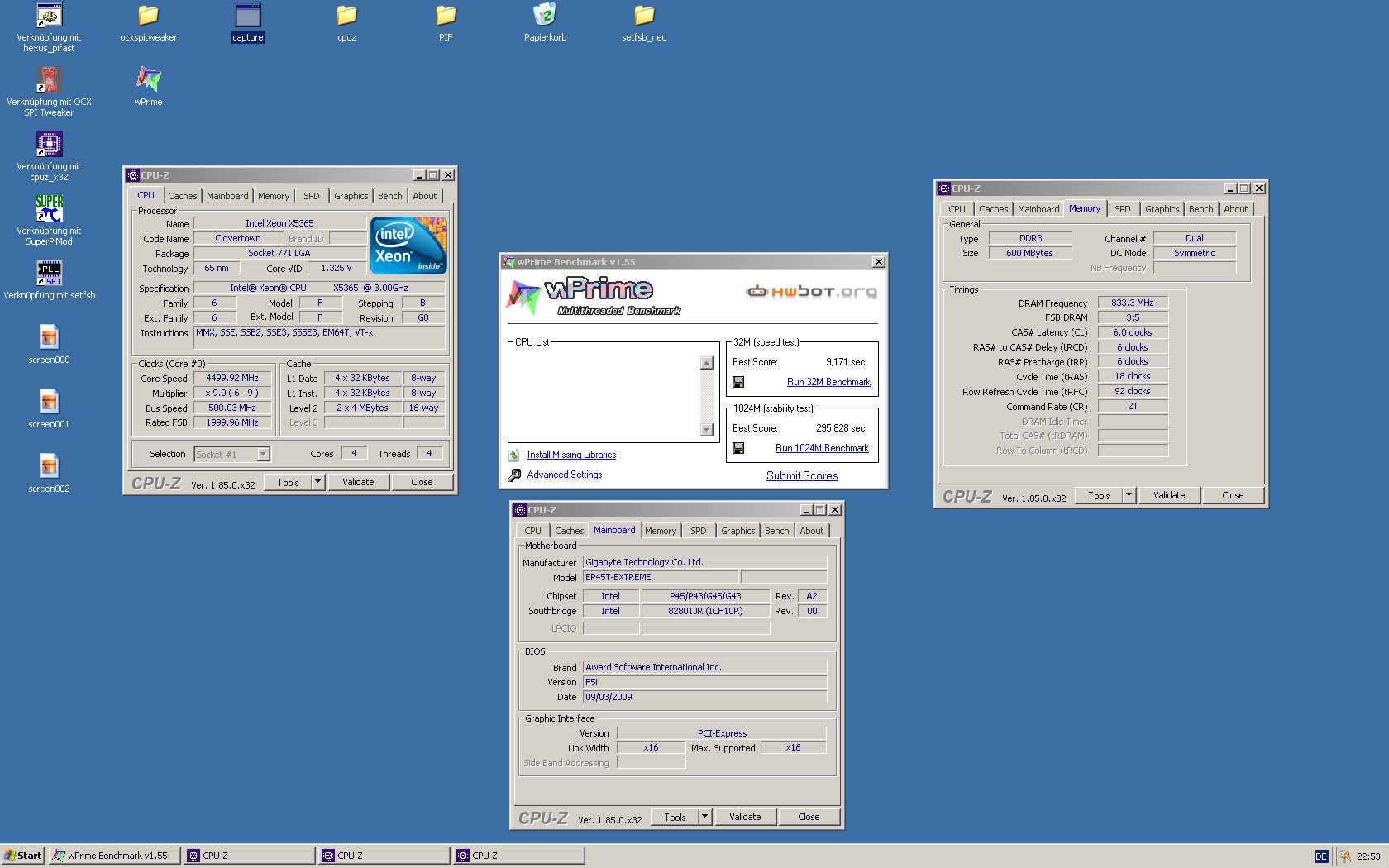Open the cpuz folder icon
1389x868 pixels.
point(346,17)
